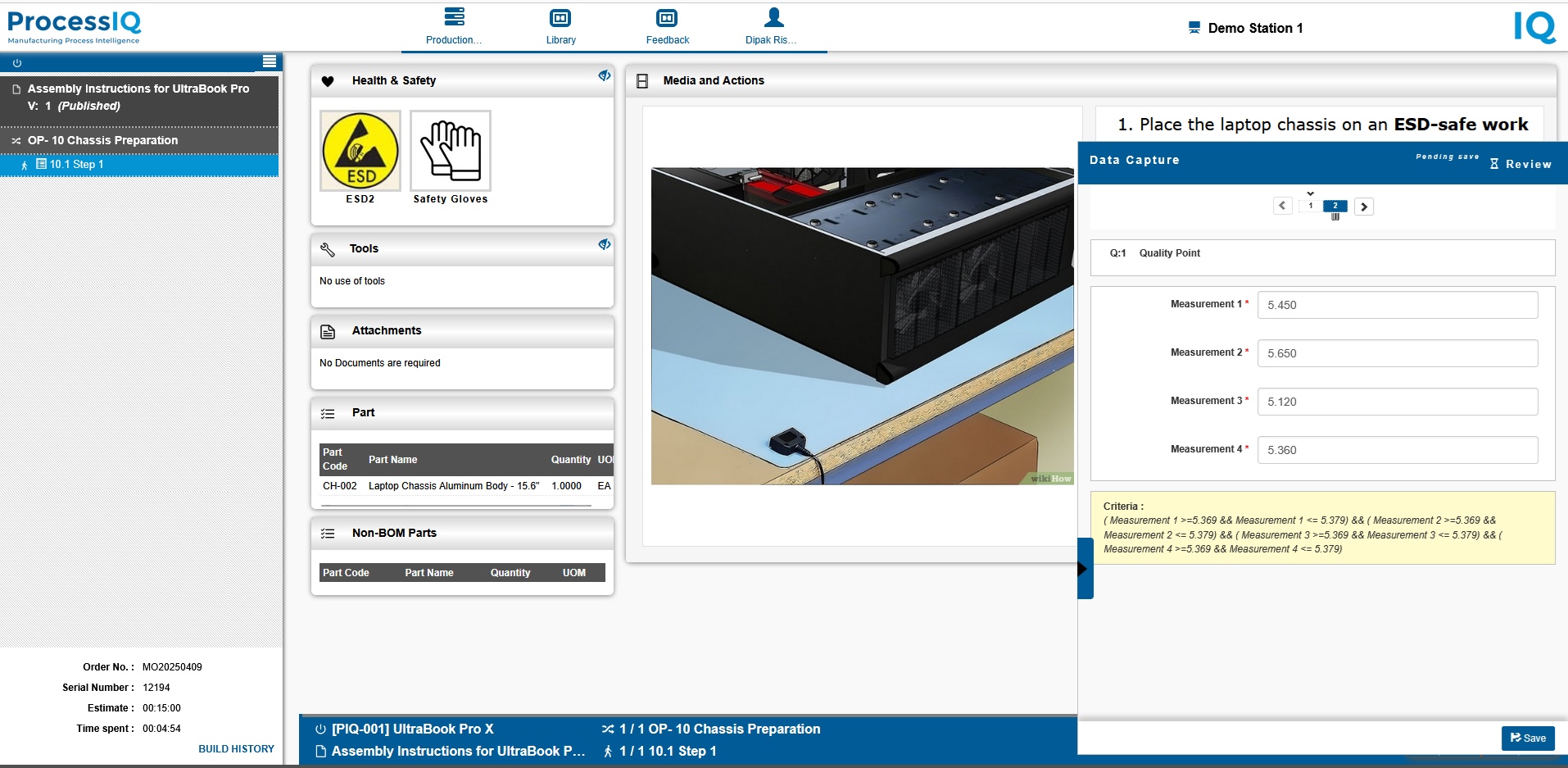Click the hourglass Review icon
This screenshot has height=768, width=1568.
[1494, 164]
